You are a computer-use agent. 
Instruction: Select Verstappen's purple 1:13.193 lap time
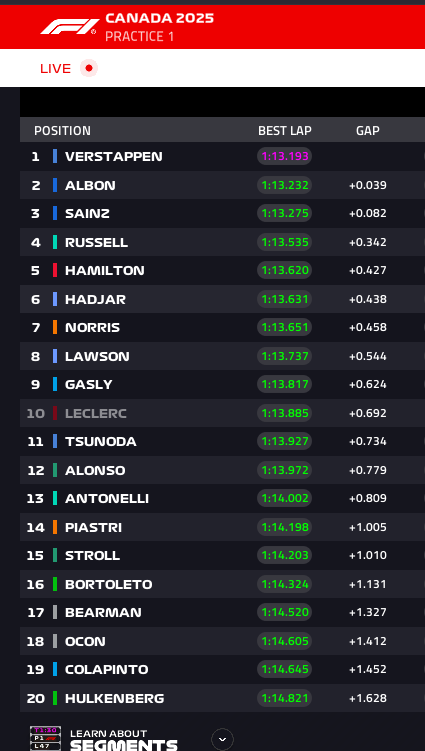click(x=285, y=156)
